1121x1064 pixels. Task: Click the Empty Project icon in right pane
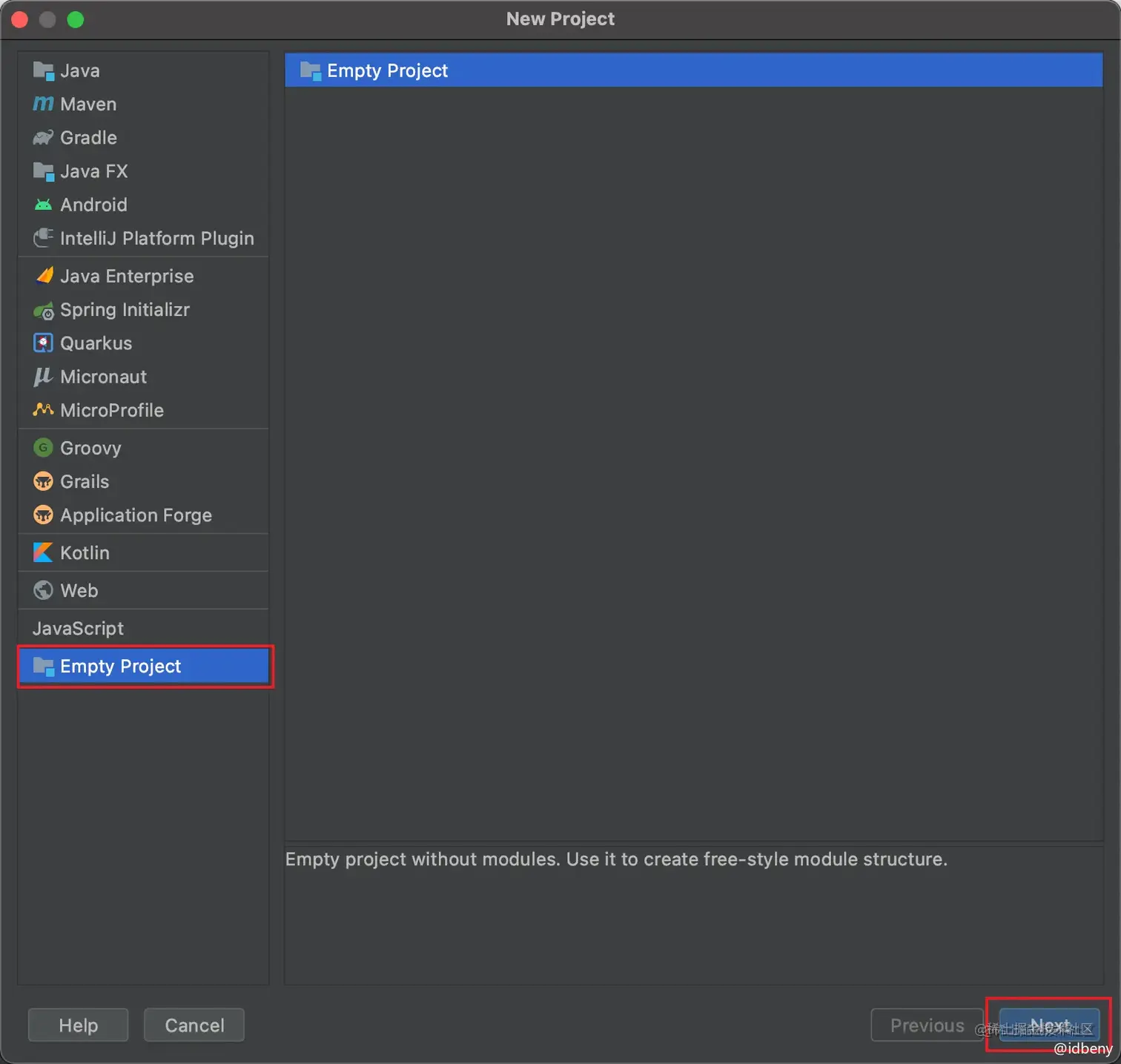pyautogui.click(x=311, y=71)
